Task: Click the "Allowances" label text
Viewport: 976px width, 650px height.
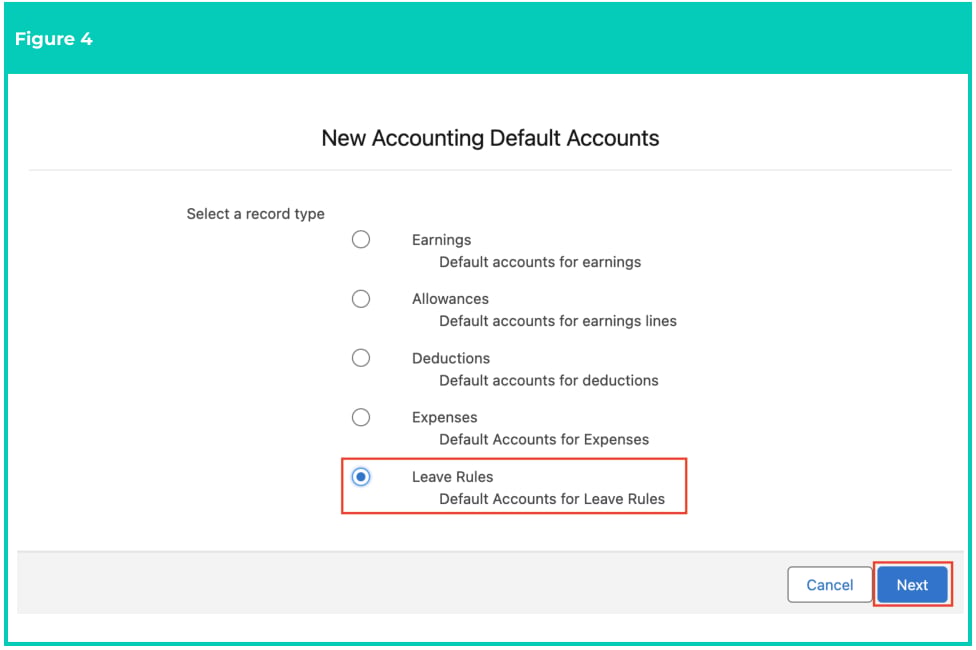Action: point(450,299)
